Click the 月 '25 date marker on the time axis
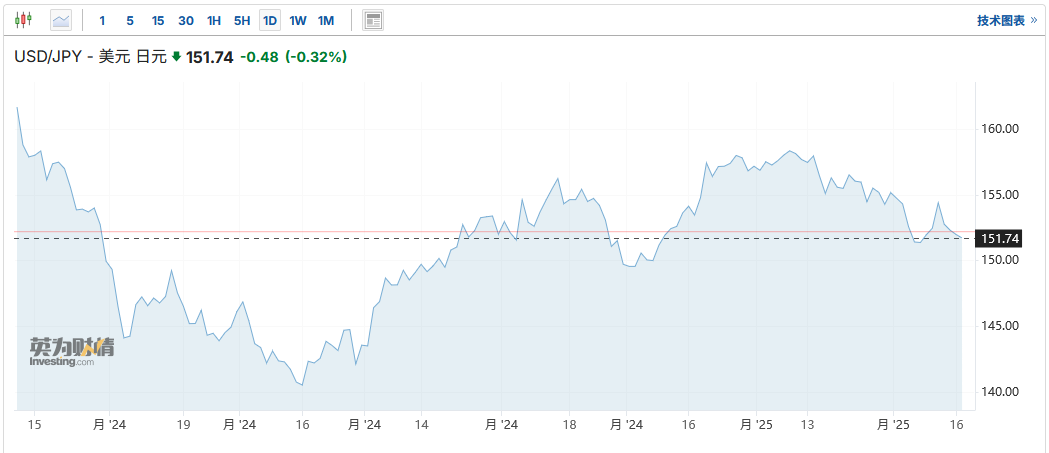The image size is (1049, 453). click(x=757, y=425)
